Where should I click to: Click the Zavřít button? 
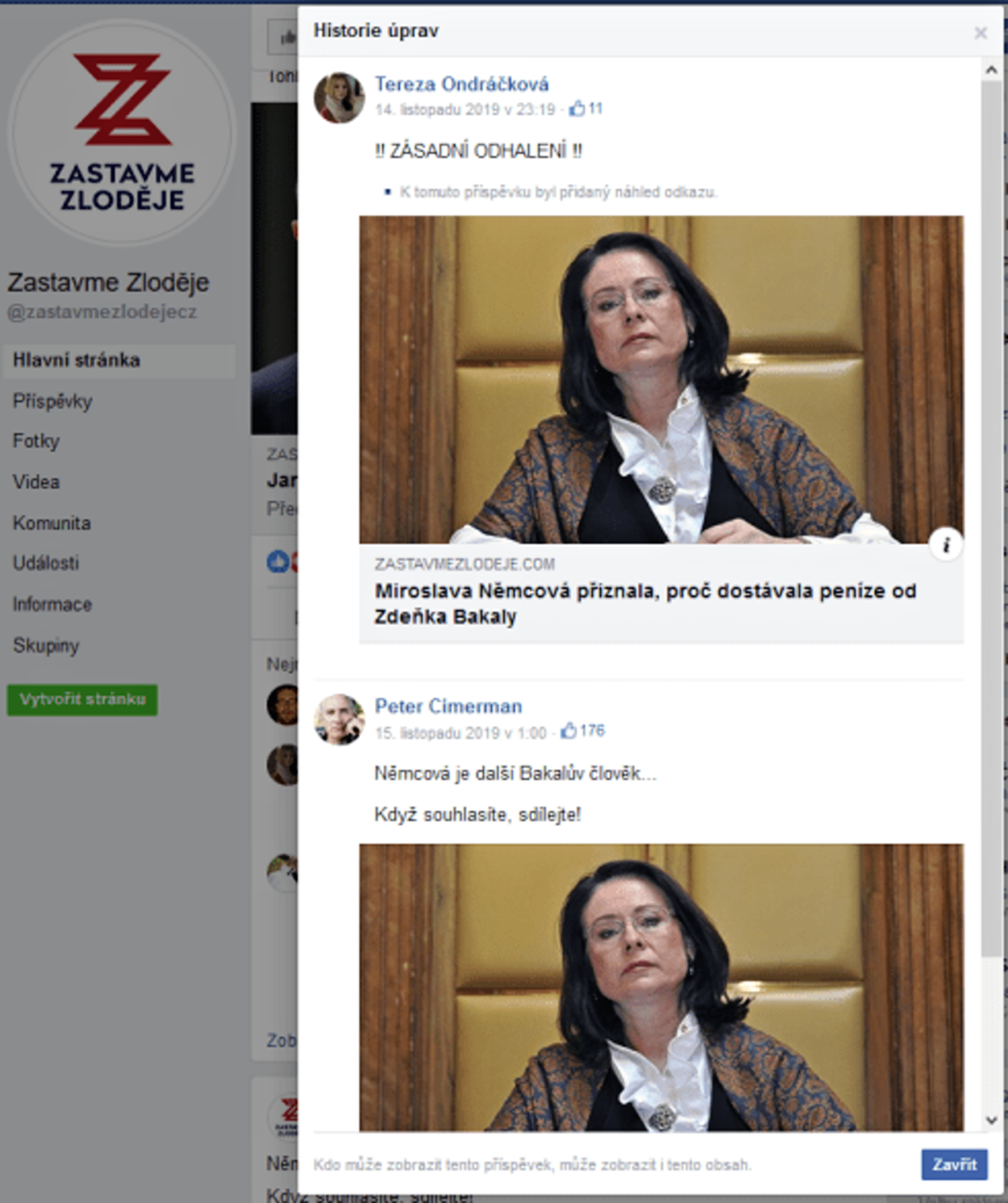tap(954, 1164)
